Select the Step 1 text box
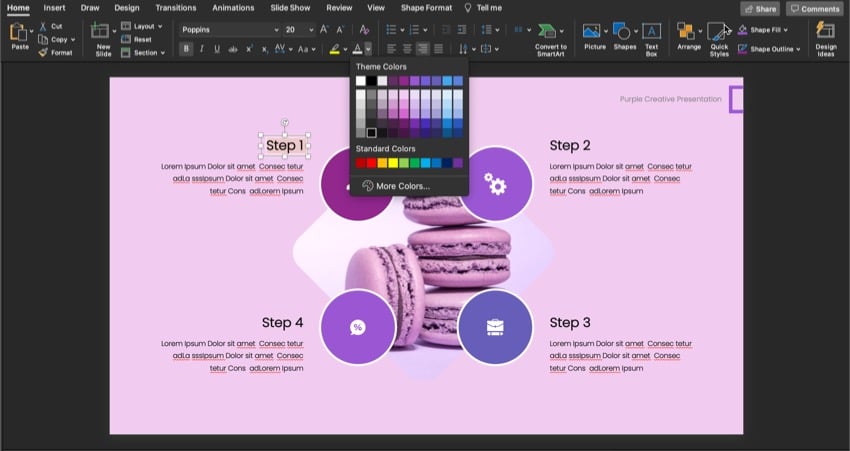This screenshot has height=451, width=850. [284, 146]
